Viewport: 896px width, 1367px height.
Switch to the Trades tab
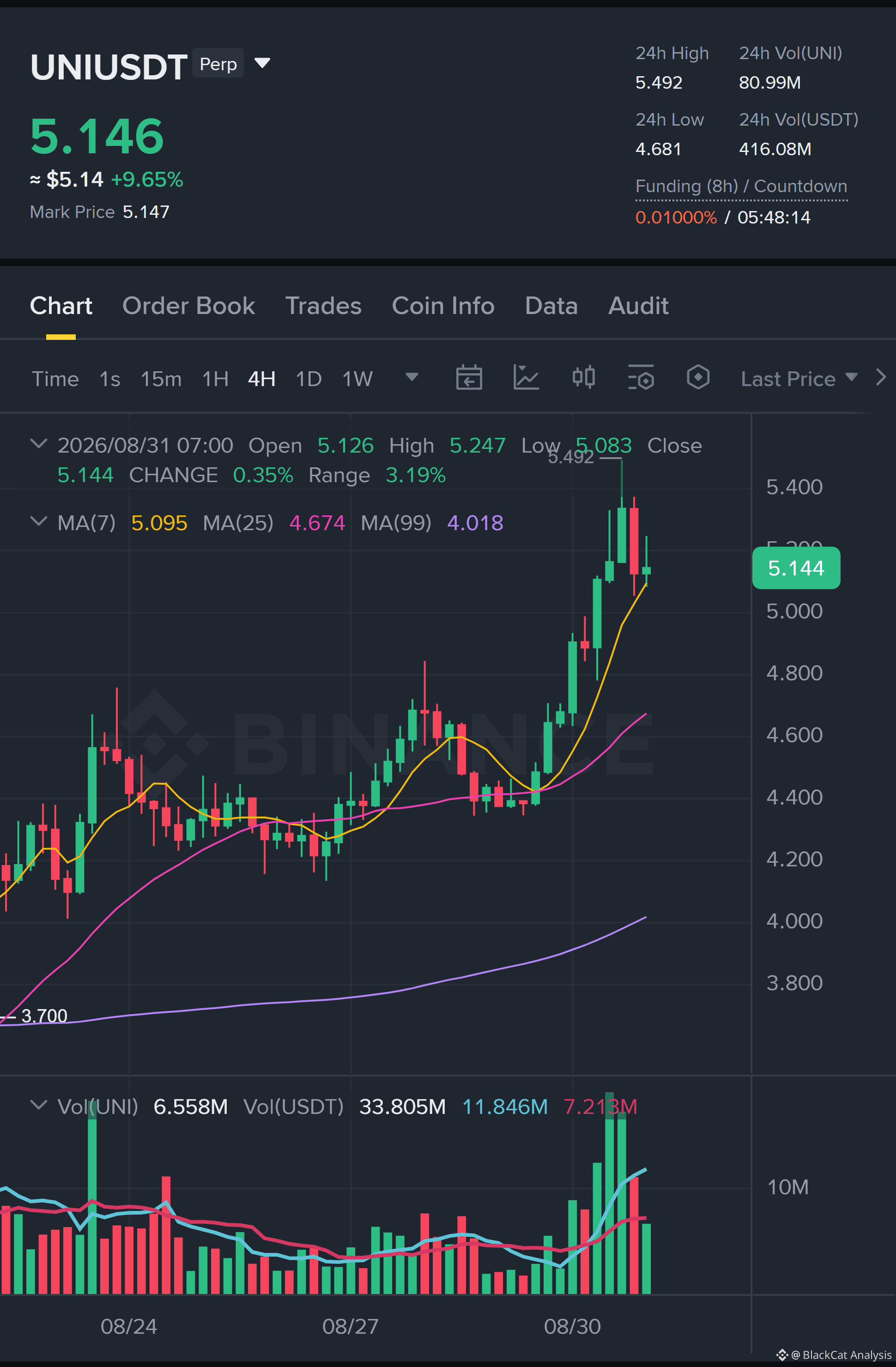(323, 306)
